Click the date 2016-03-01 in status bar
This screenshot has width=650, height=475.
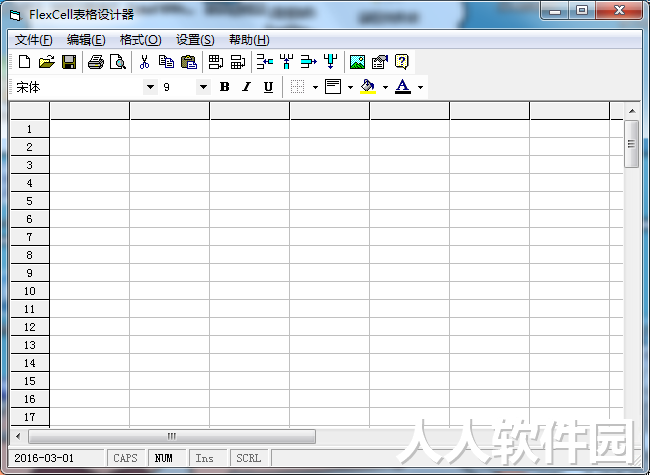tap(44, 458)
